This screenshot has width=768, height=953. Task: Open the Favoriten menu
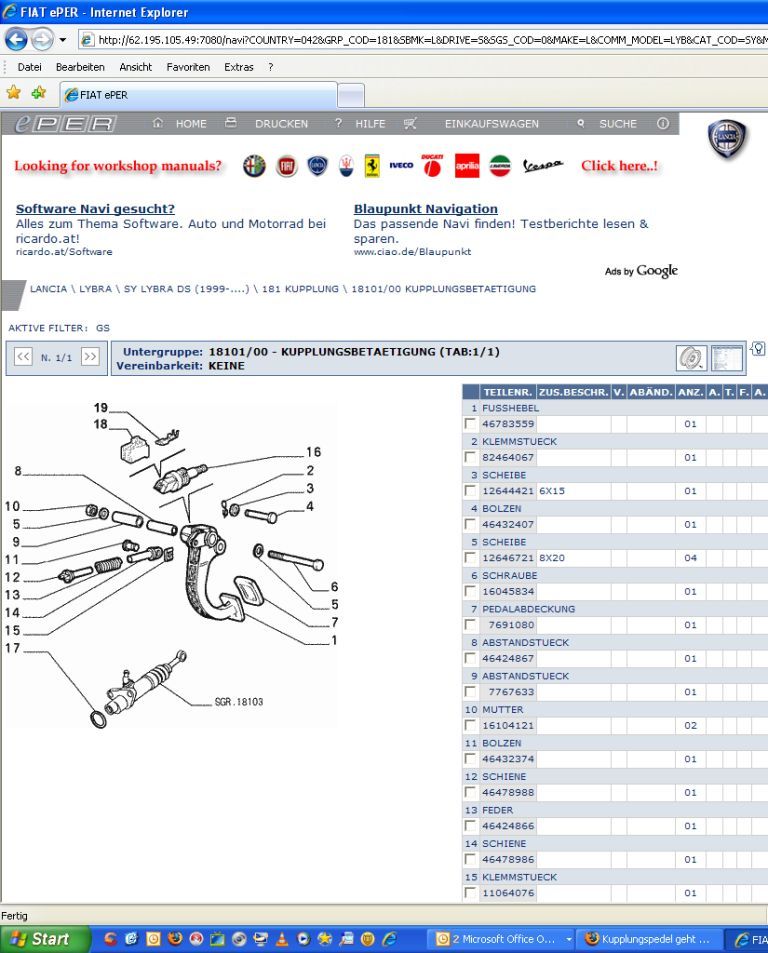point(188,67)
